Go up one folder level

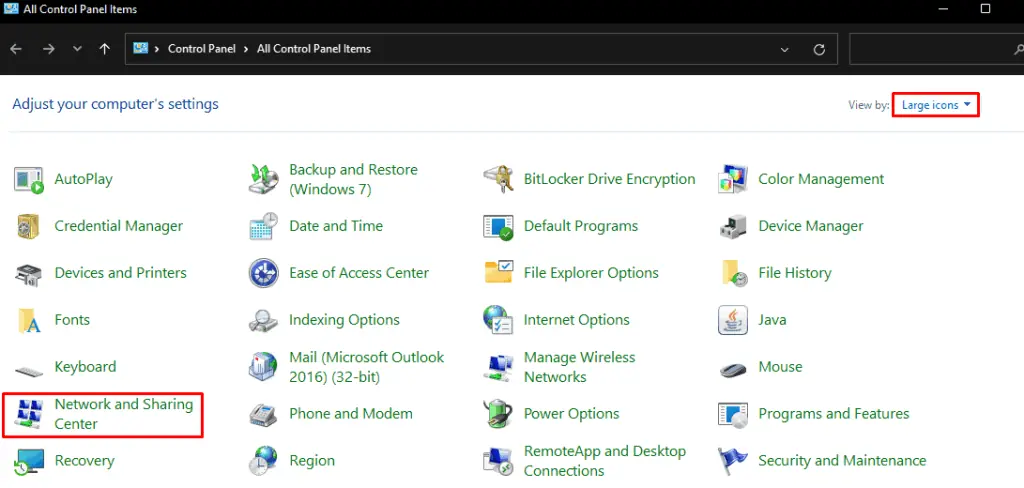(x=104, y=49)
